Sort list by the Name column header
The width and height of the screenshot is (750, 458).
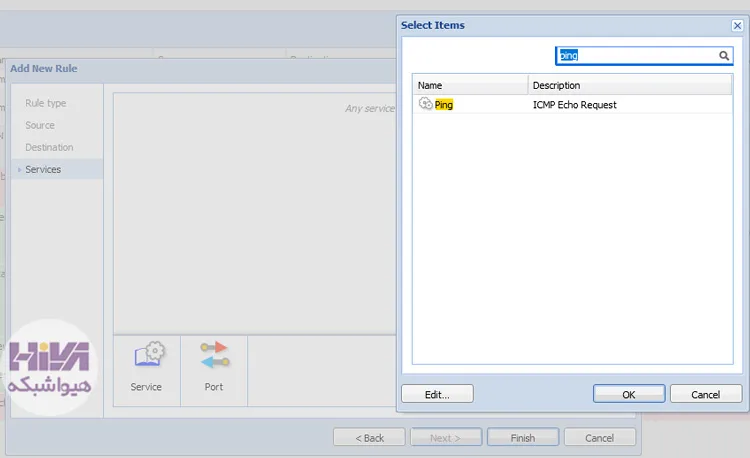click(x=470, y=85)
